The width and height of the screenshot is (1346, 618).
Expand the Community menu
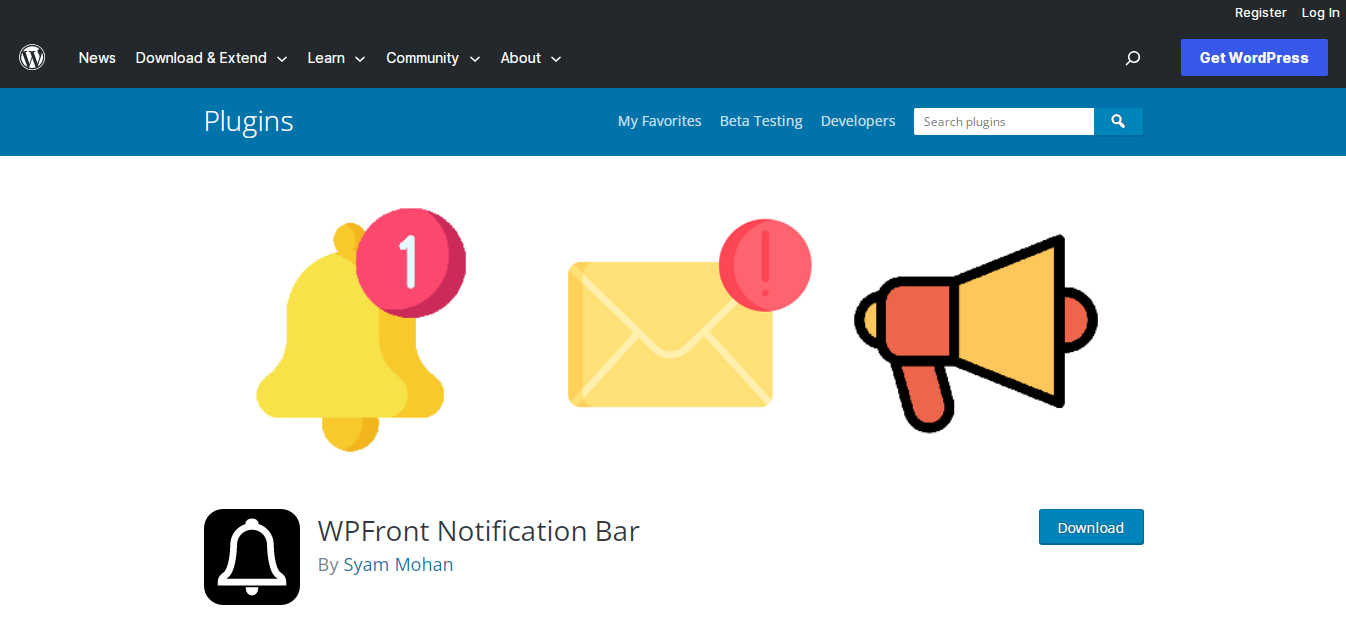[424, 58]
